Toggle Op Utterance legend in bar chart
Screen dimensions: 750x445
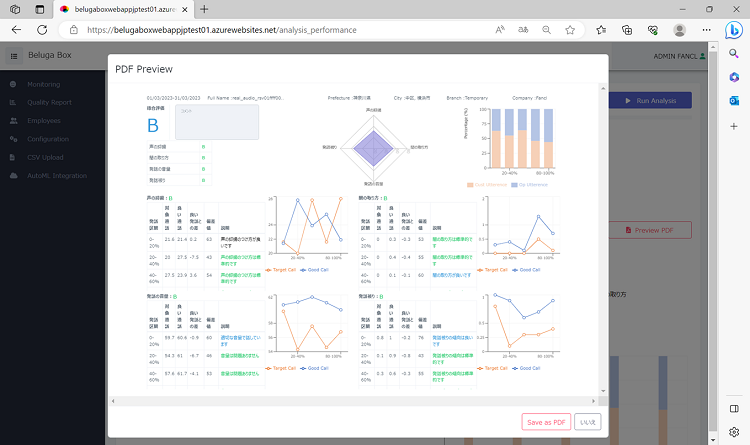[x=529, y=185]
